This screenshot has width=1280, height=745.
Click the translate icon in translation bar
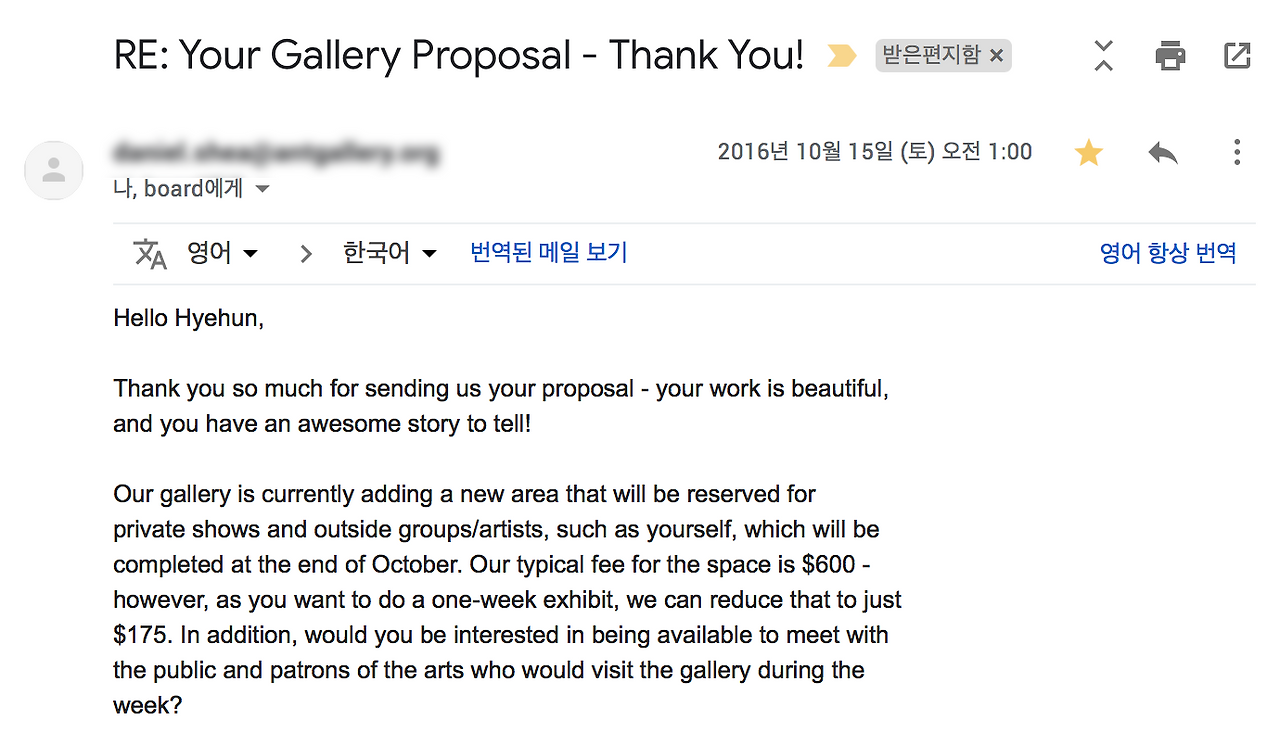tap(150, 254)
